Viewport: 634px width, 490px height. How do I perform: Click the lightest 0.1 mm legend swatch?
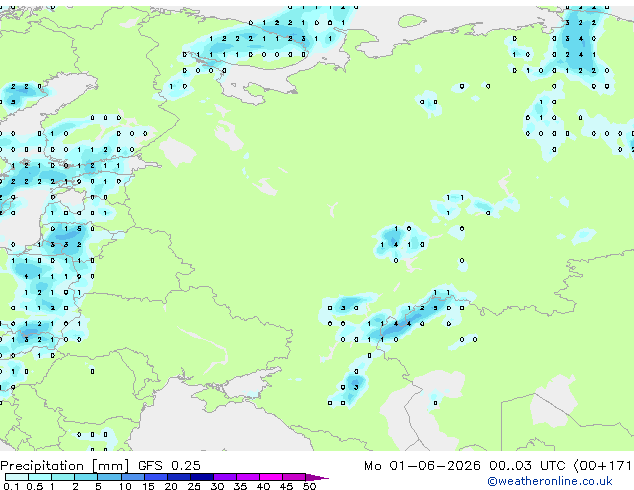pos(17,477)
